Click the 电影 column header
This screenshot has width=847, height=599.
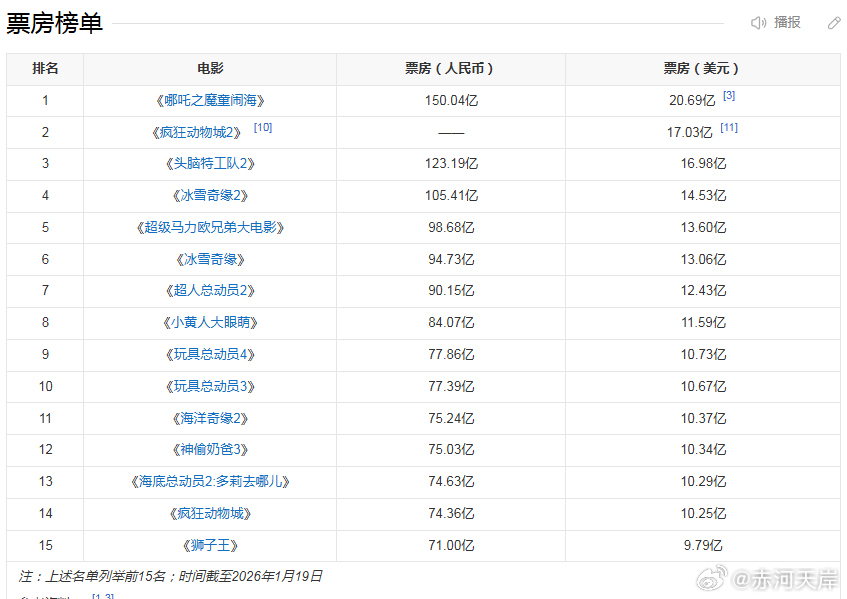coord(210,69)
